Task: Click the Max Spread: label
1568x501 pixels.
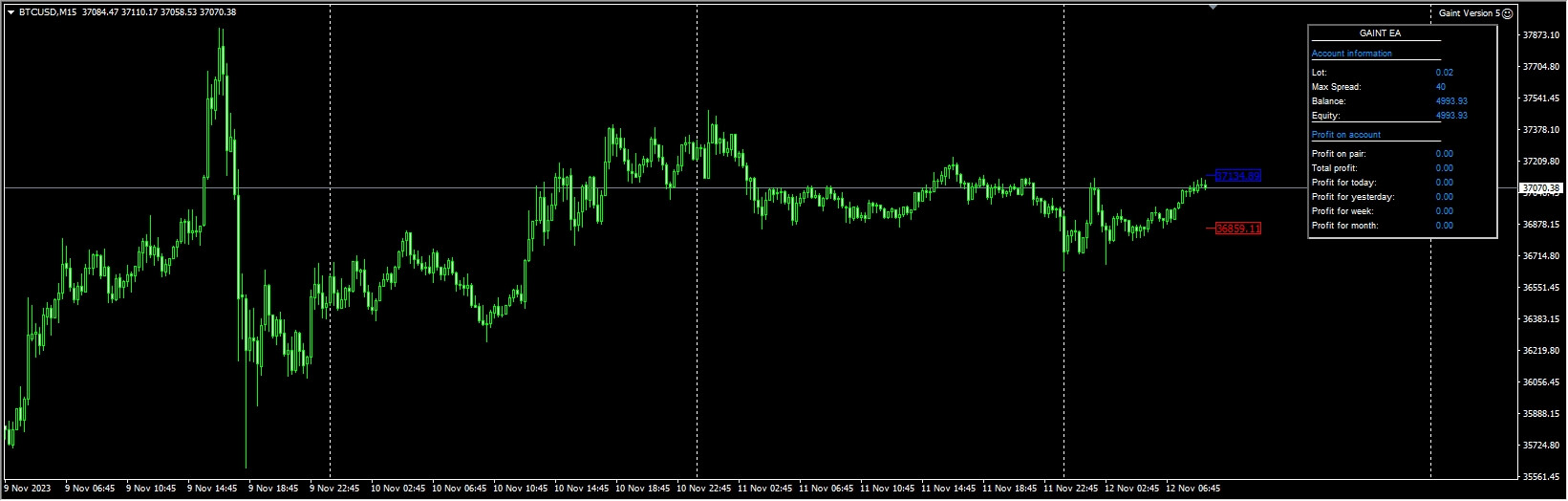Action: [x=1336, y=87]
